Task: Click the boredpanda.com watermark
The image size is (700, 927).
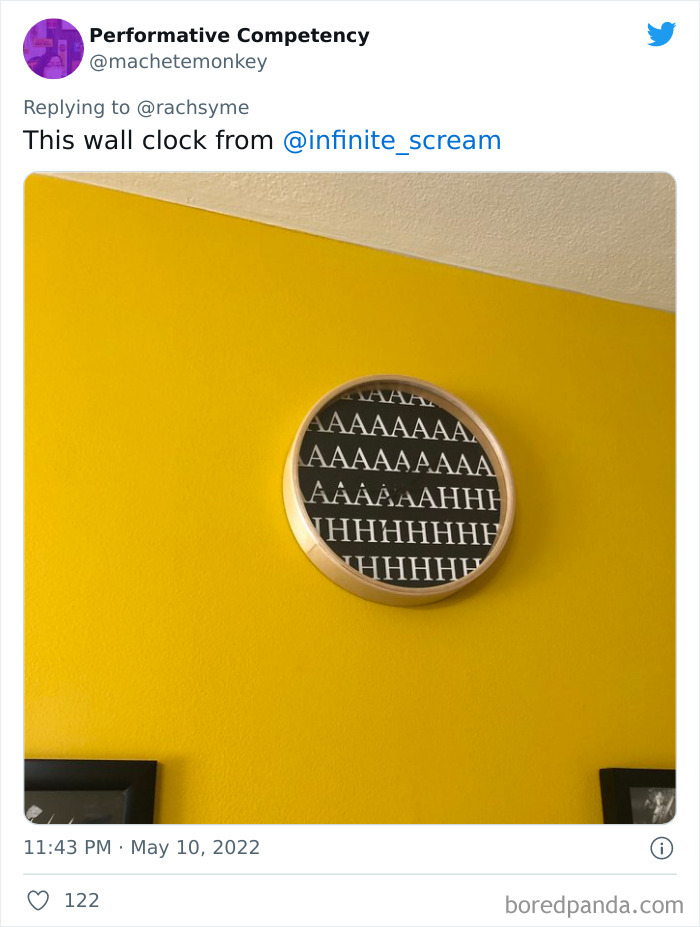Action: click(594, 905)
